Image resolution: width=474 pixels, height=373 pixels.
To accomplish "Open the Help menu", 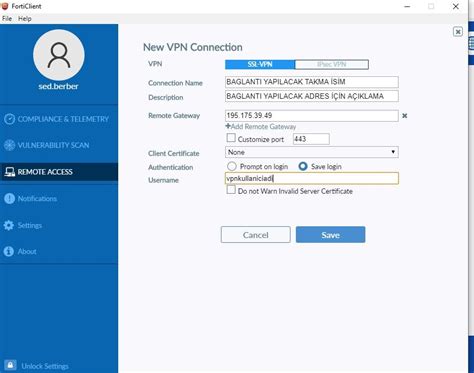I will [25, 19].
